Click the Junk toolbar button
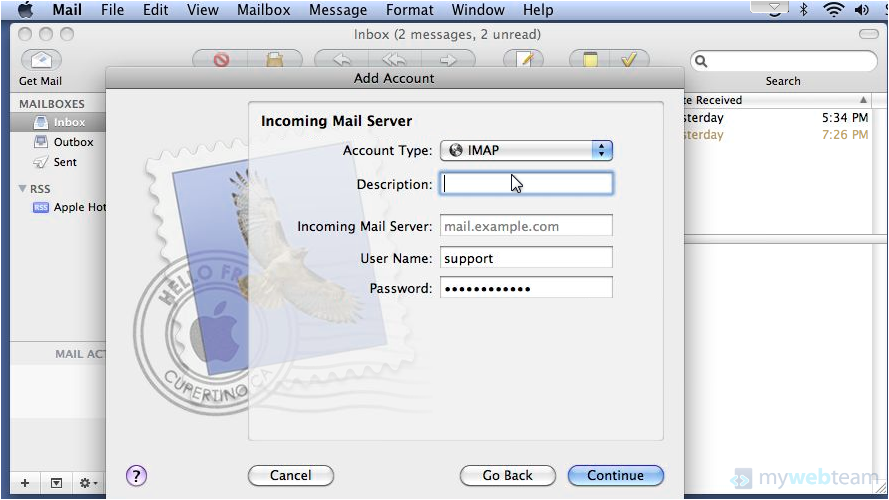This screenshot has height=500, width=889. tap(274, 60)
